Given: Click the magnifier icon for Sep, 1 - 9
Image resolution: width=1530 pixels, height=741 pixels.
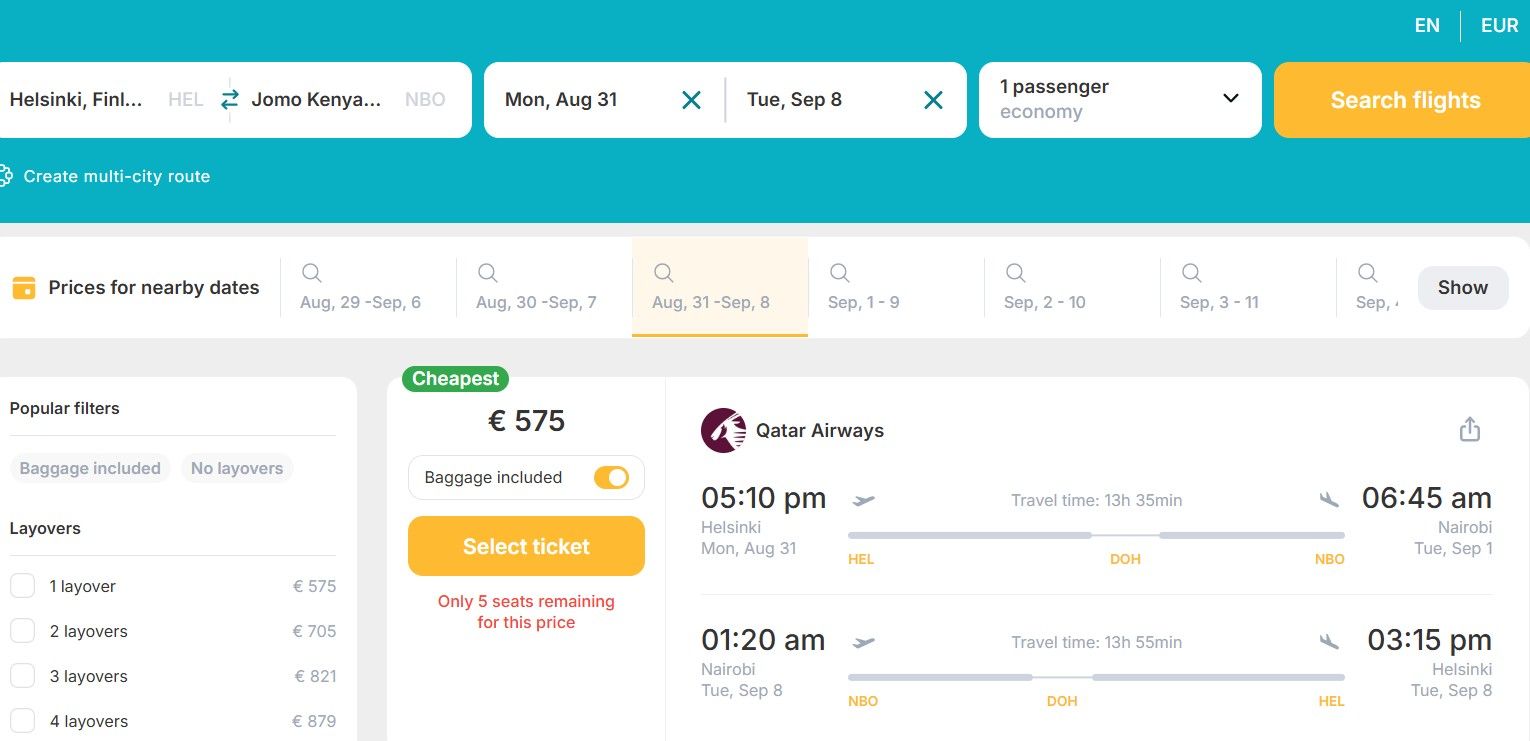Looking at the screenshot, I should [840, 273].
